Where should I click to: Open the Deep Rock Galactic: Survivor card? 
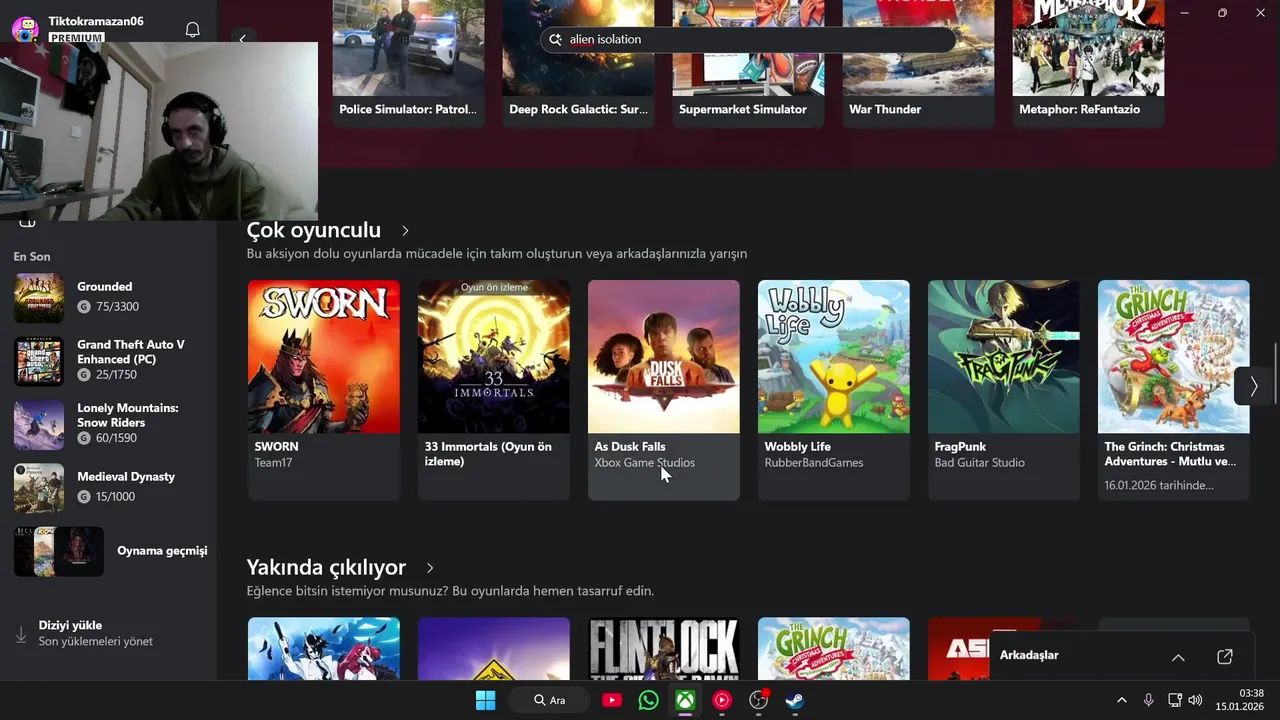tap(579, 63)
